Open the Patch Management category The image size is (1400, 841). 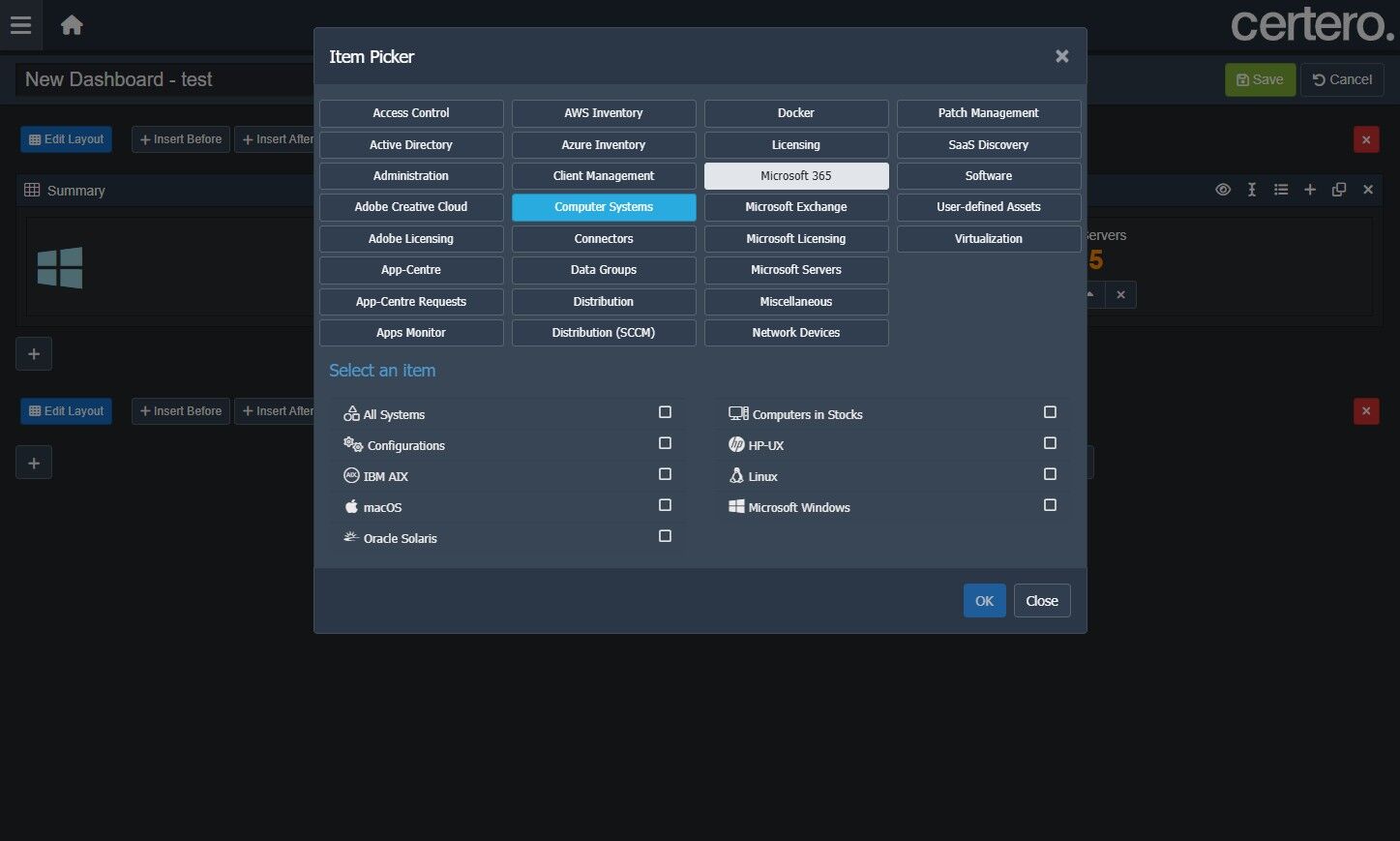989,113
